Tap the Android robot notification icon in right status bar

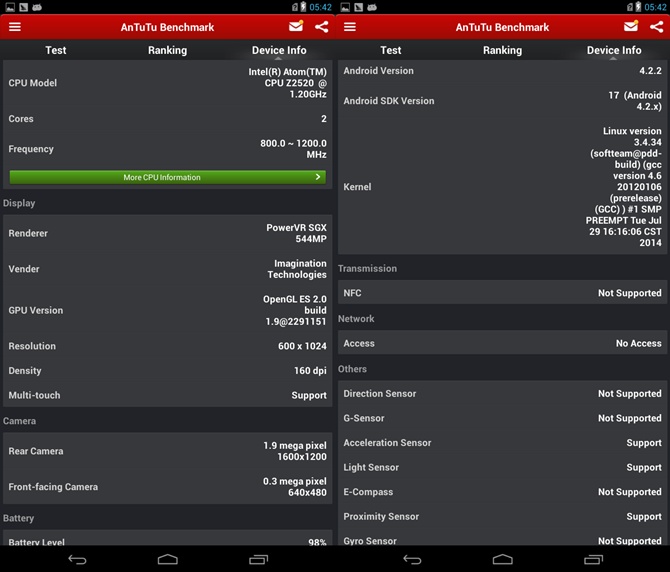372,7
